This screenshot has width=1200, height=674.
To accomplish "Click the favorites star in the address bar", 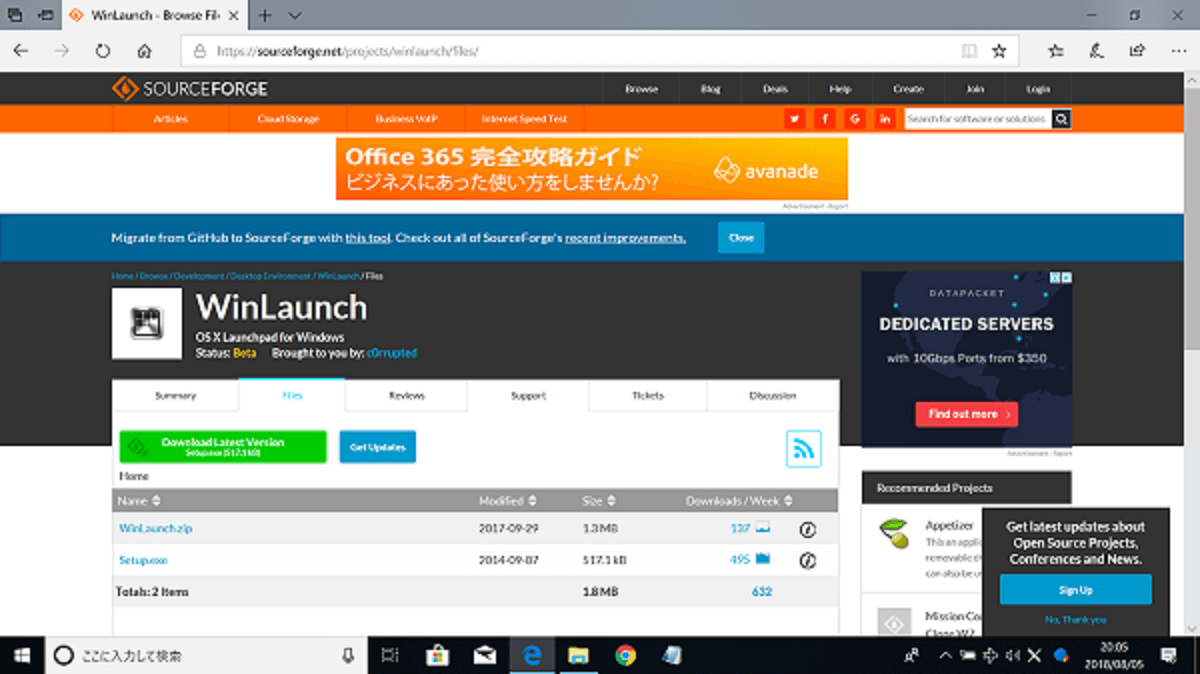I will click(1001, 50).
